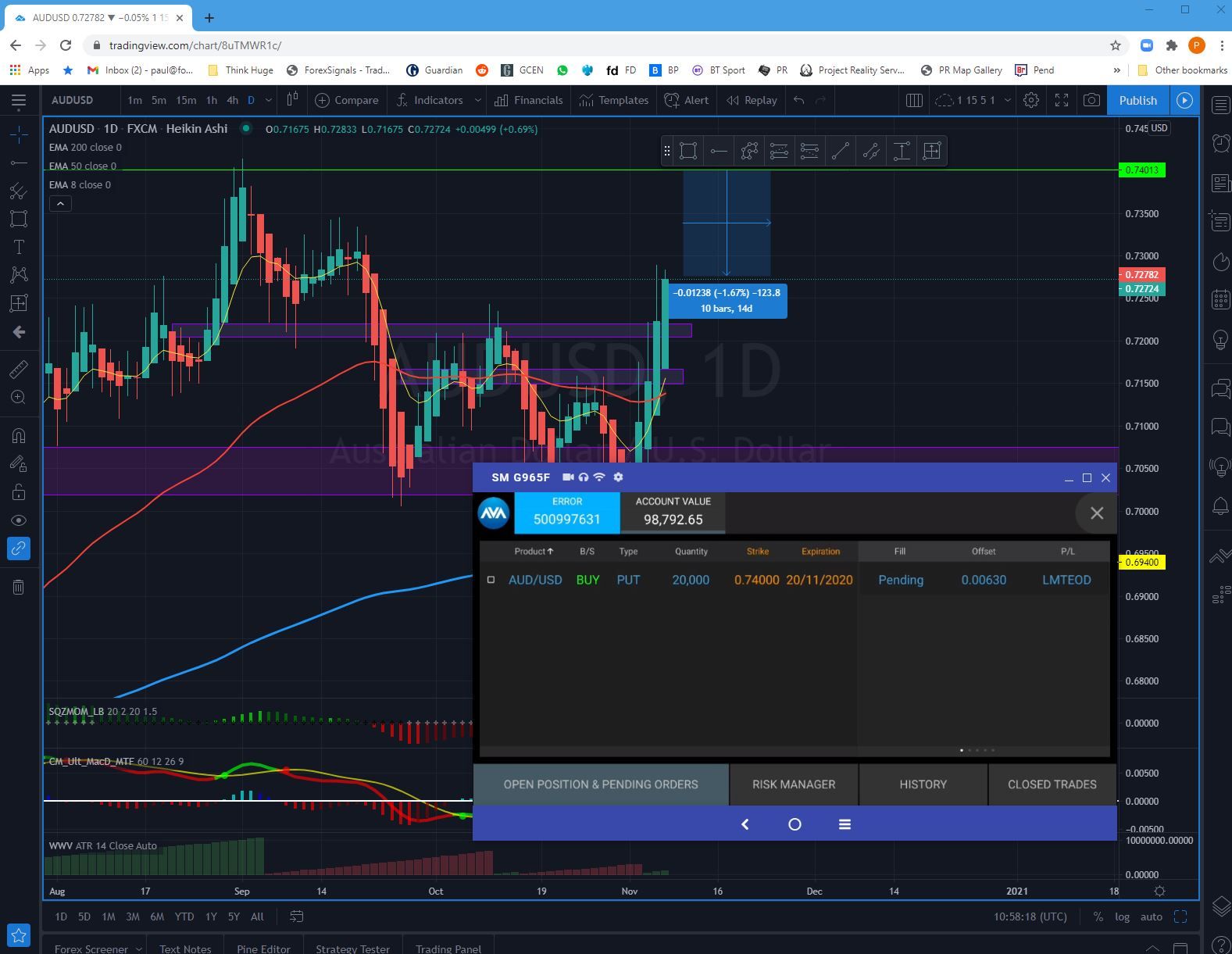Activate the Zoom In tool

[19, 398]
